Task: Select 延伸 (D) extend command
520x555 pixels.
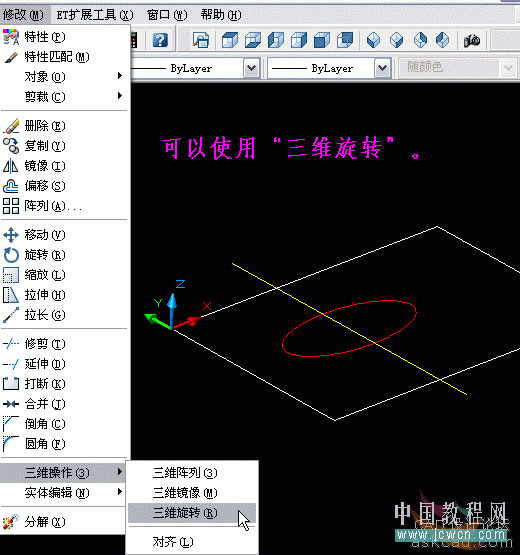Action: point(65,364)
